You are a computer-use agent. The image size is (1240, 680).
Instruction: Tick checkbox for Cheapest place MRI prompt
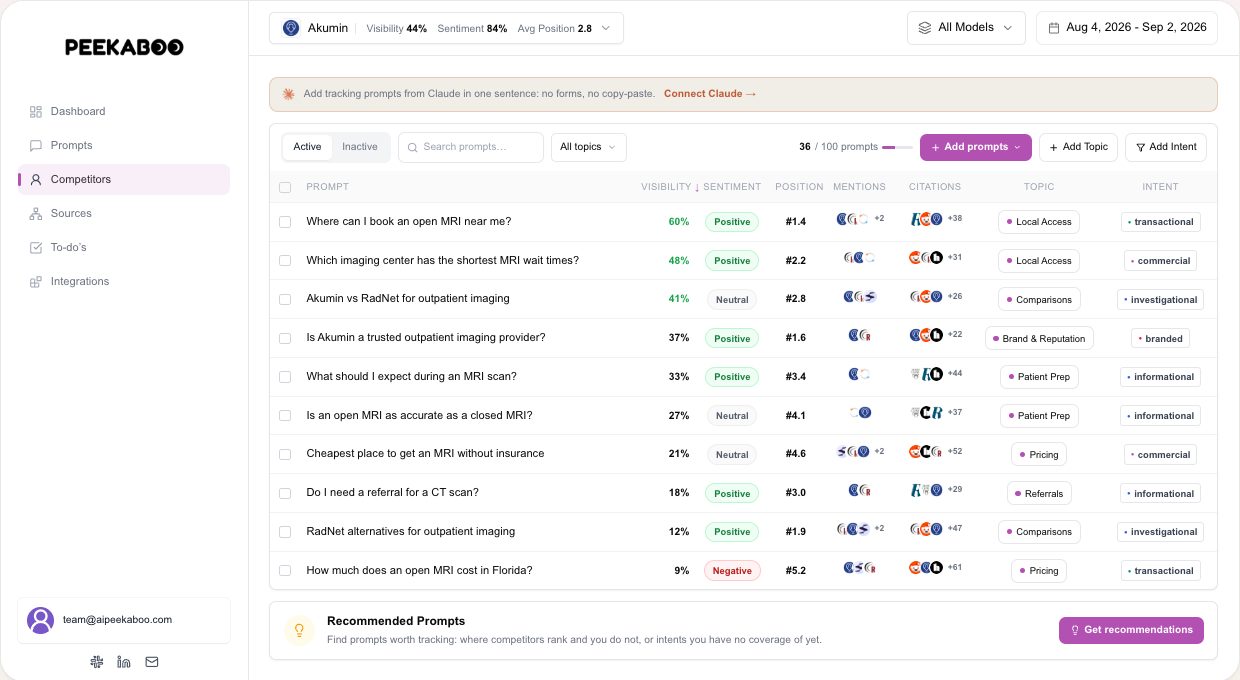click(x=285, y=454)
